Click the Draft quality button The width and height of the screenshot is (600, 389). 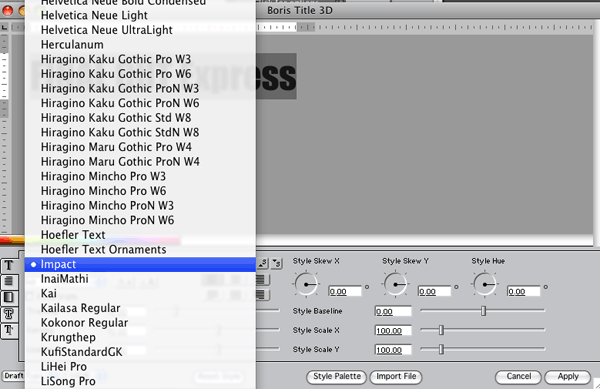pyautogui.click(x=13, y=376)
